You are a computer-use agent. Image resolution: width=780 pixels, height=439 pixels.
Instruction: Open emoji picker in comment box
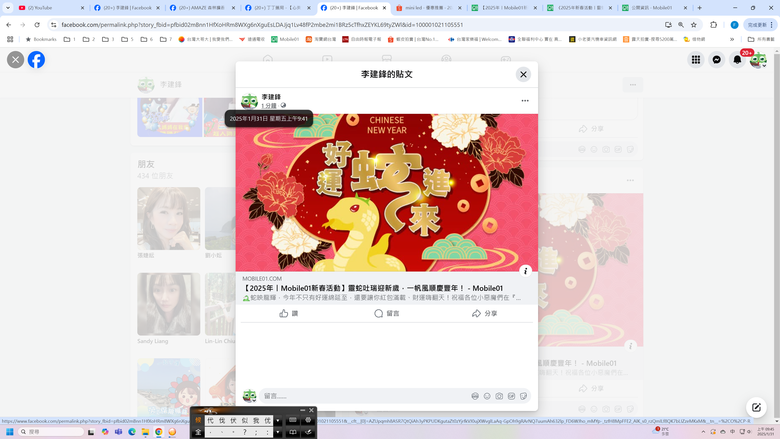pos(487,396)
